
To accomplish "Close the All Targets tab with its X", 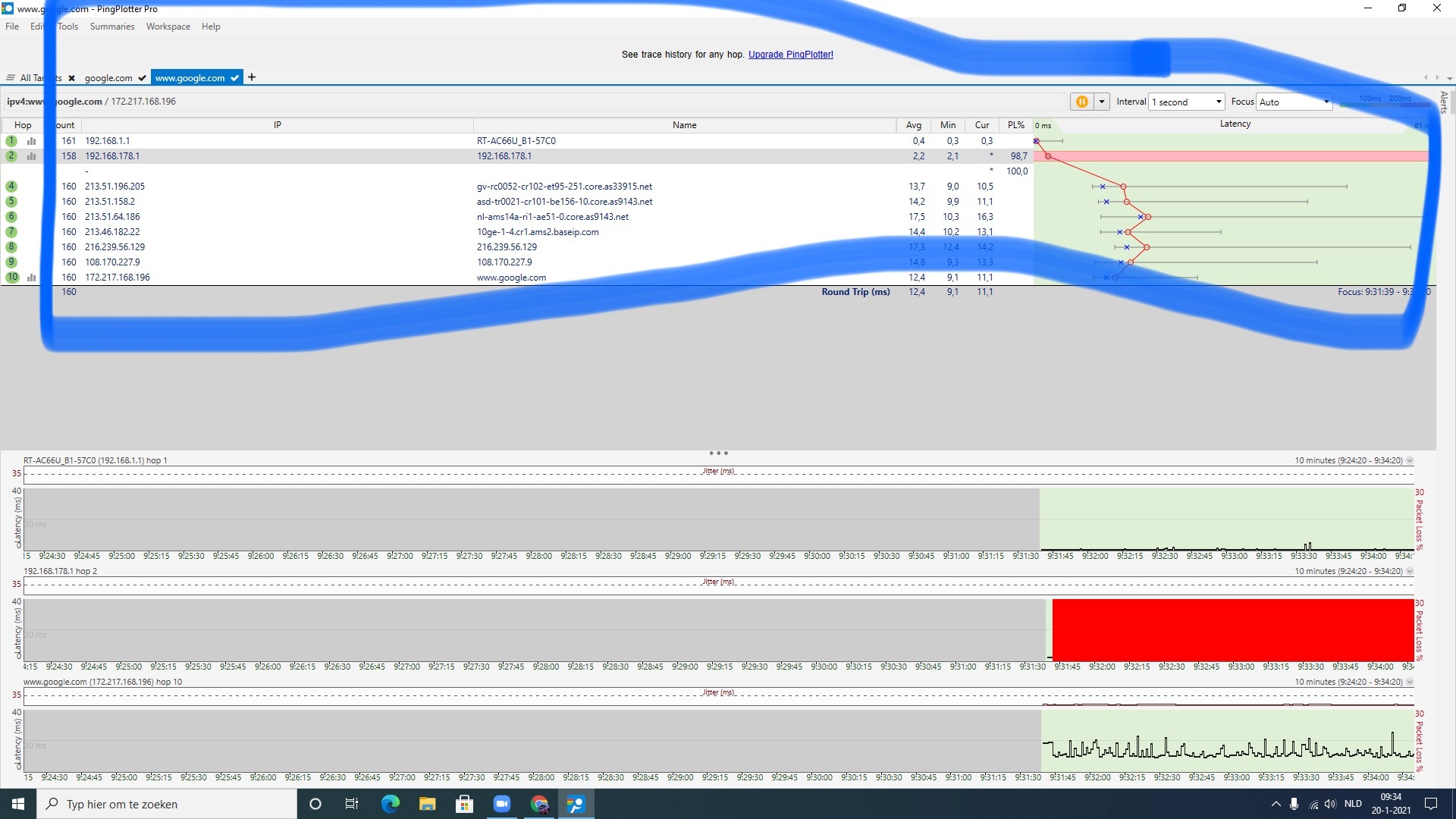I will tap(71, 78).
